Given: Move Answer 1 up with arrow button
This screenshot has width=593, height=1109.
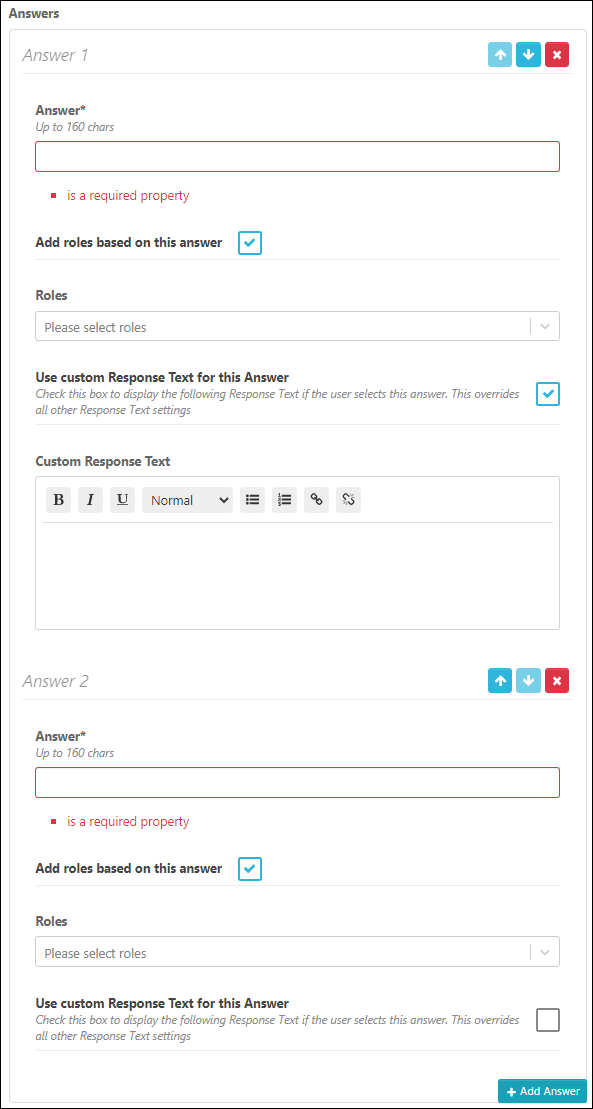Looking at the screenshot, I should click(x=500, y=55).
